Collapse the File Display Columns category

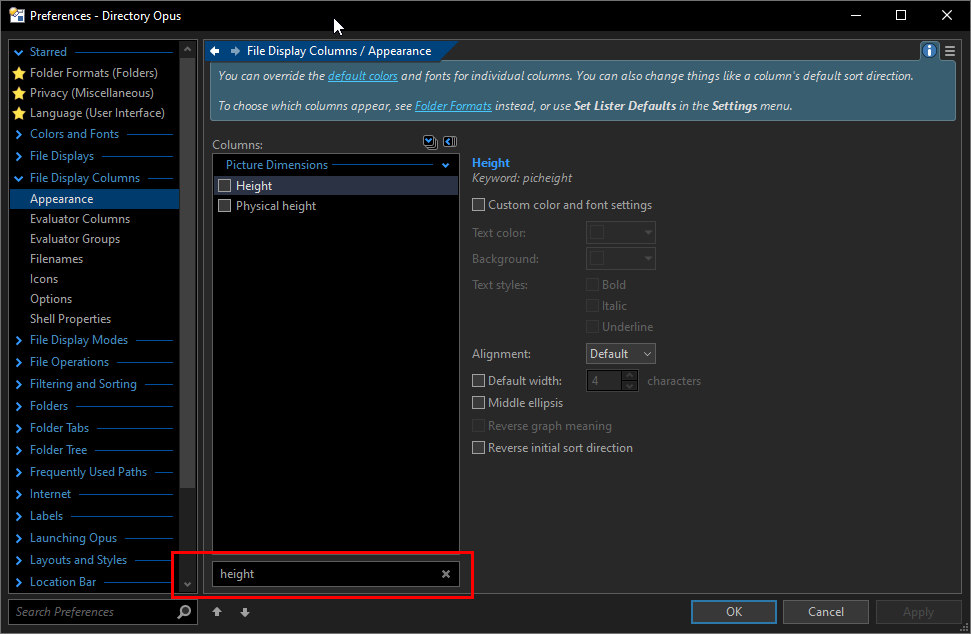[19, 178]
